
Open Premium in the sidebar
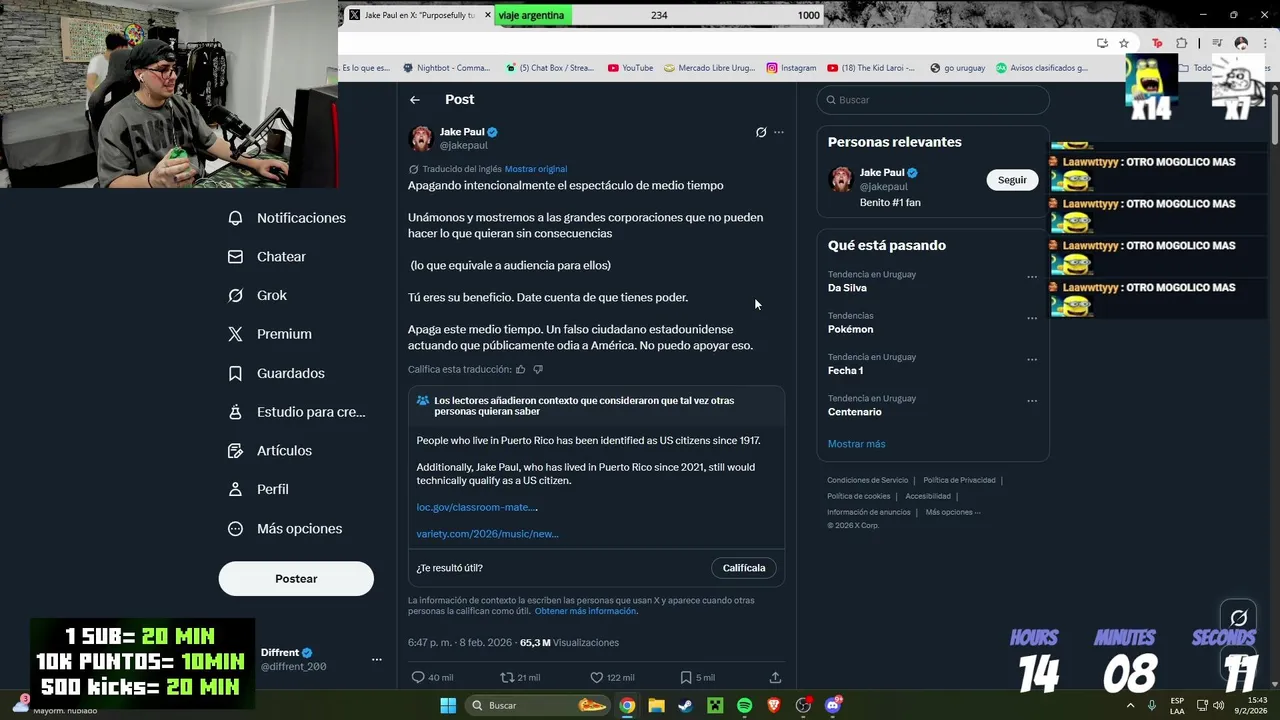(270, 334)
